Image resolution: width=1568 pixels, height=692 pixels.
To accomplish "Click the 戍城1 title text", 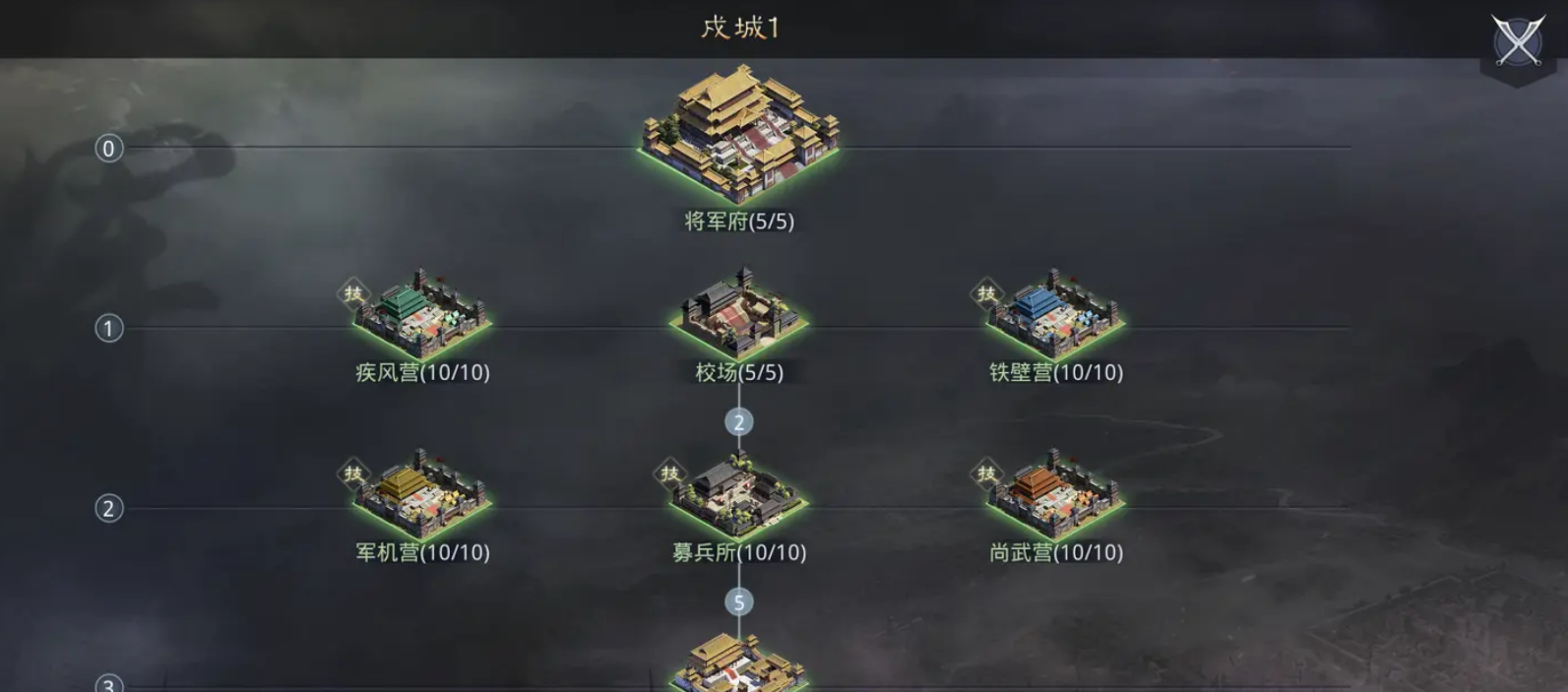I will coord(740,27).
